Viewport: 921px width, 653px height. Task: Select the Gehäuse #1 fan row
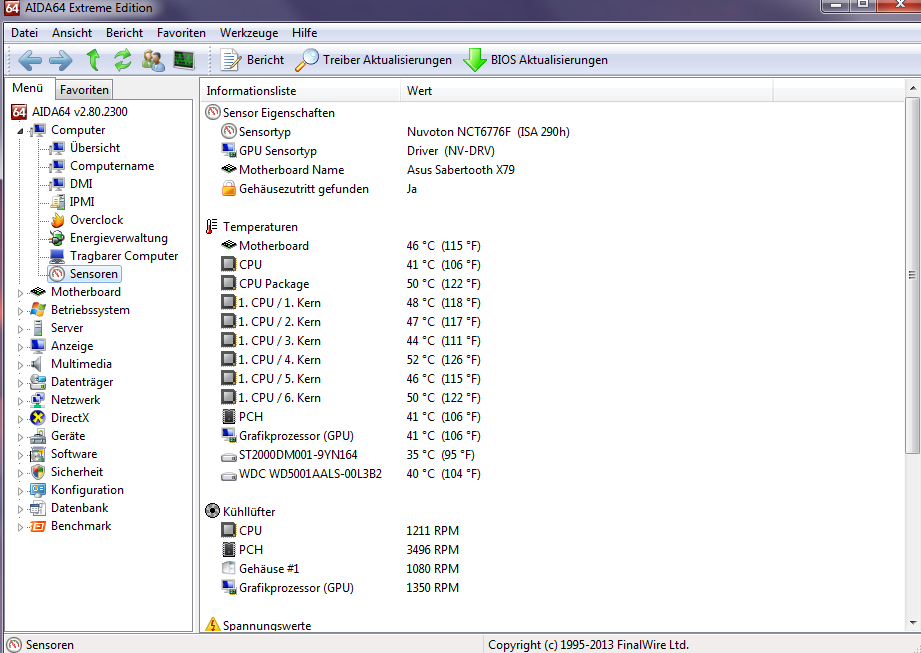pos(552,569)
